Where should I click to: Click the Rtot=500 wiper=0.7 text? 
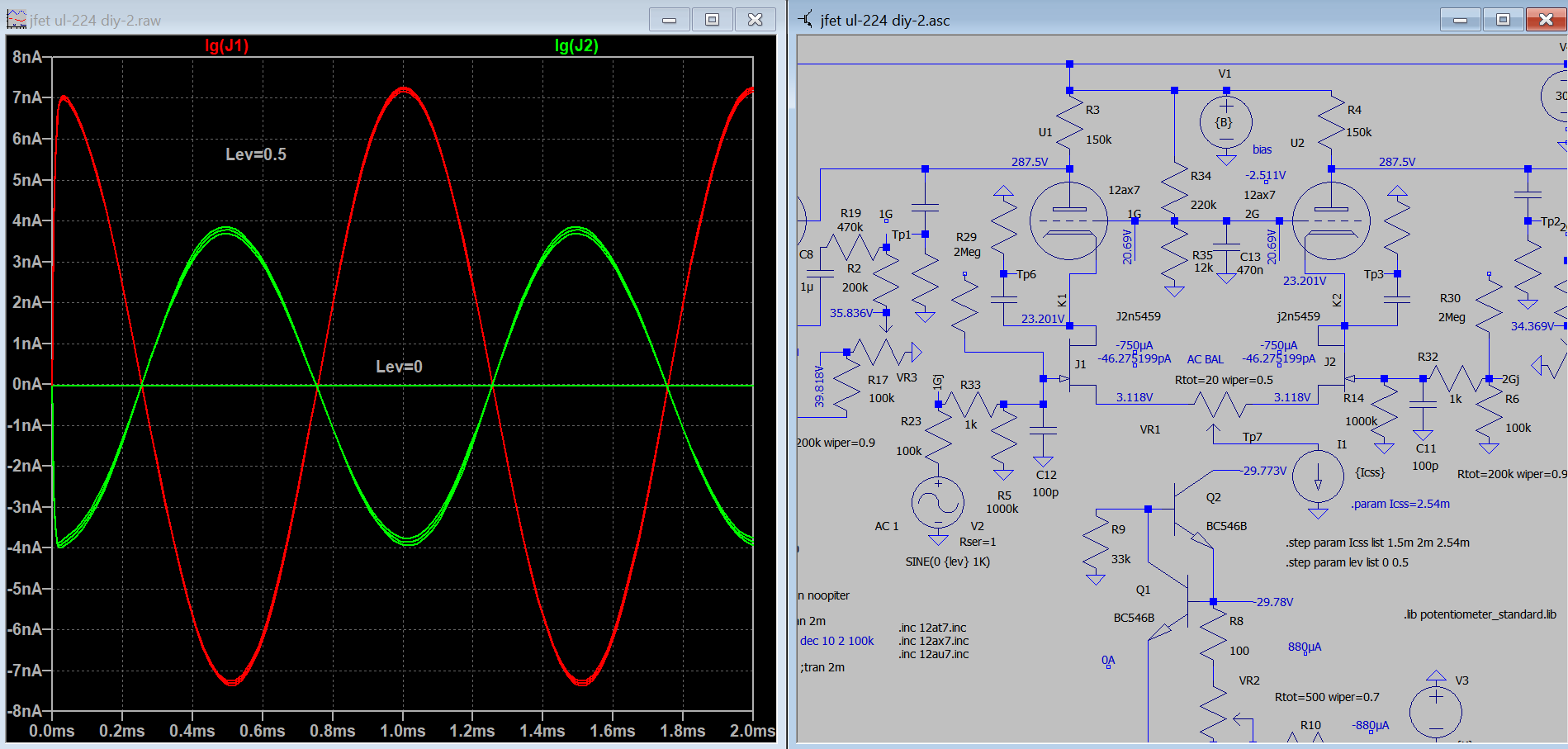click(1327, 697)
